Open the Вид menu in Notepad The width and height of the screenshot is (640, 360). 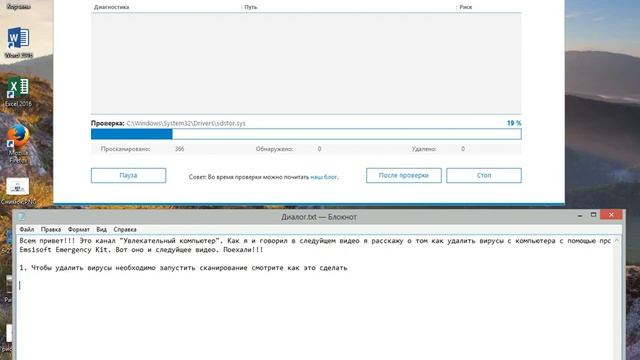pos(101,229)
